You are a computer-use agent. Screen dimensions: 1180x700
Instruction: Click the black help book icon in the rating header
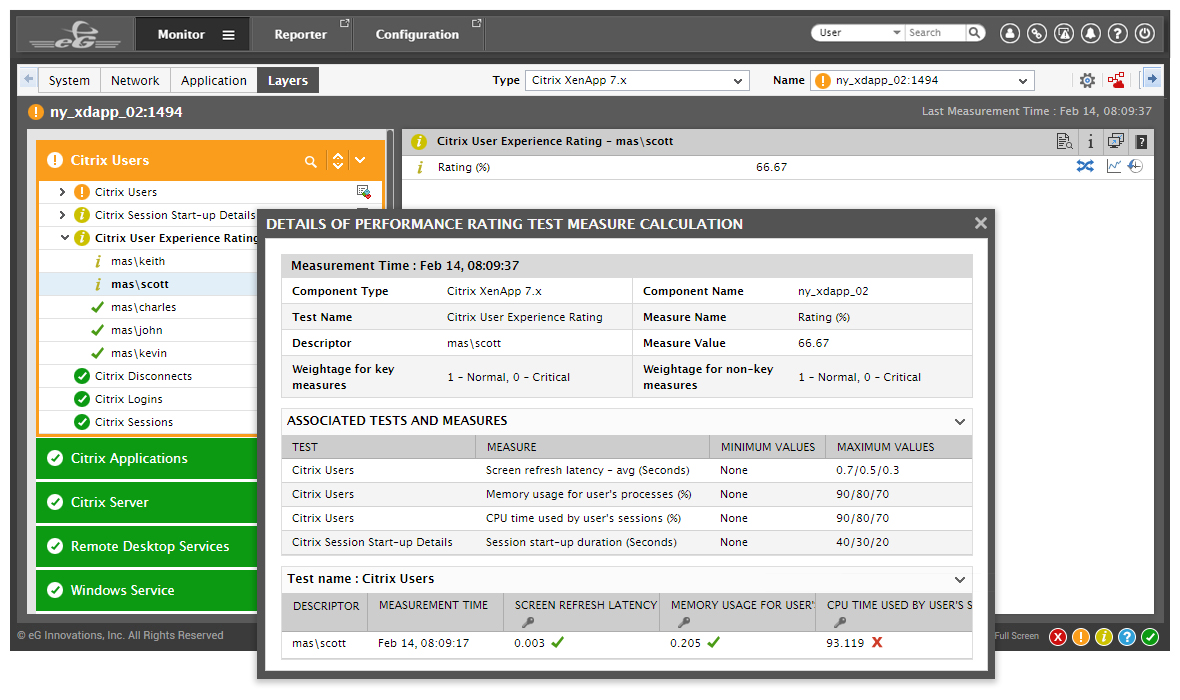coord(1141,142)
